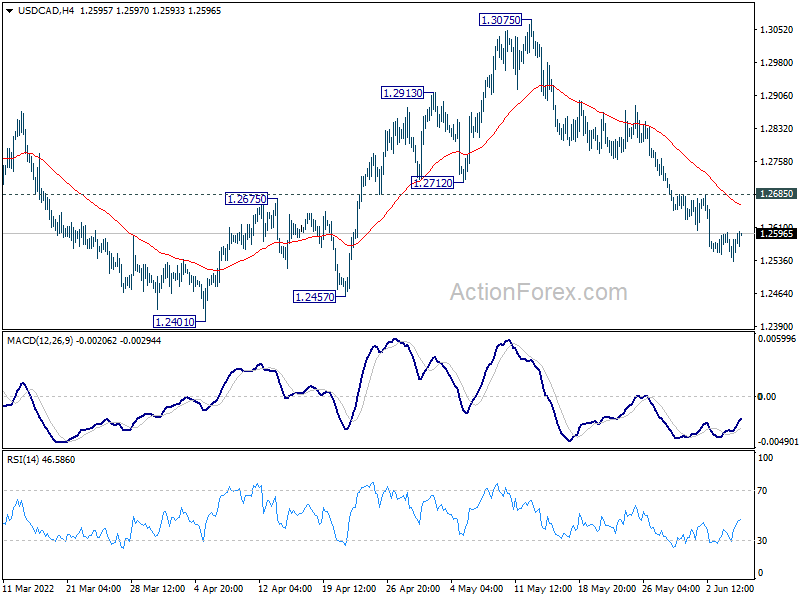Click the 12 Apr 04:00 time label
This screenshot has height=600, width=800.
pyautogui.click(x=285, y=588)
